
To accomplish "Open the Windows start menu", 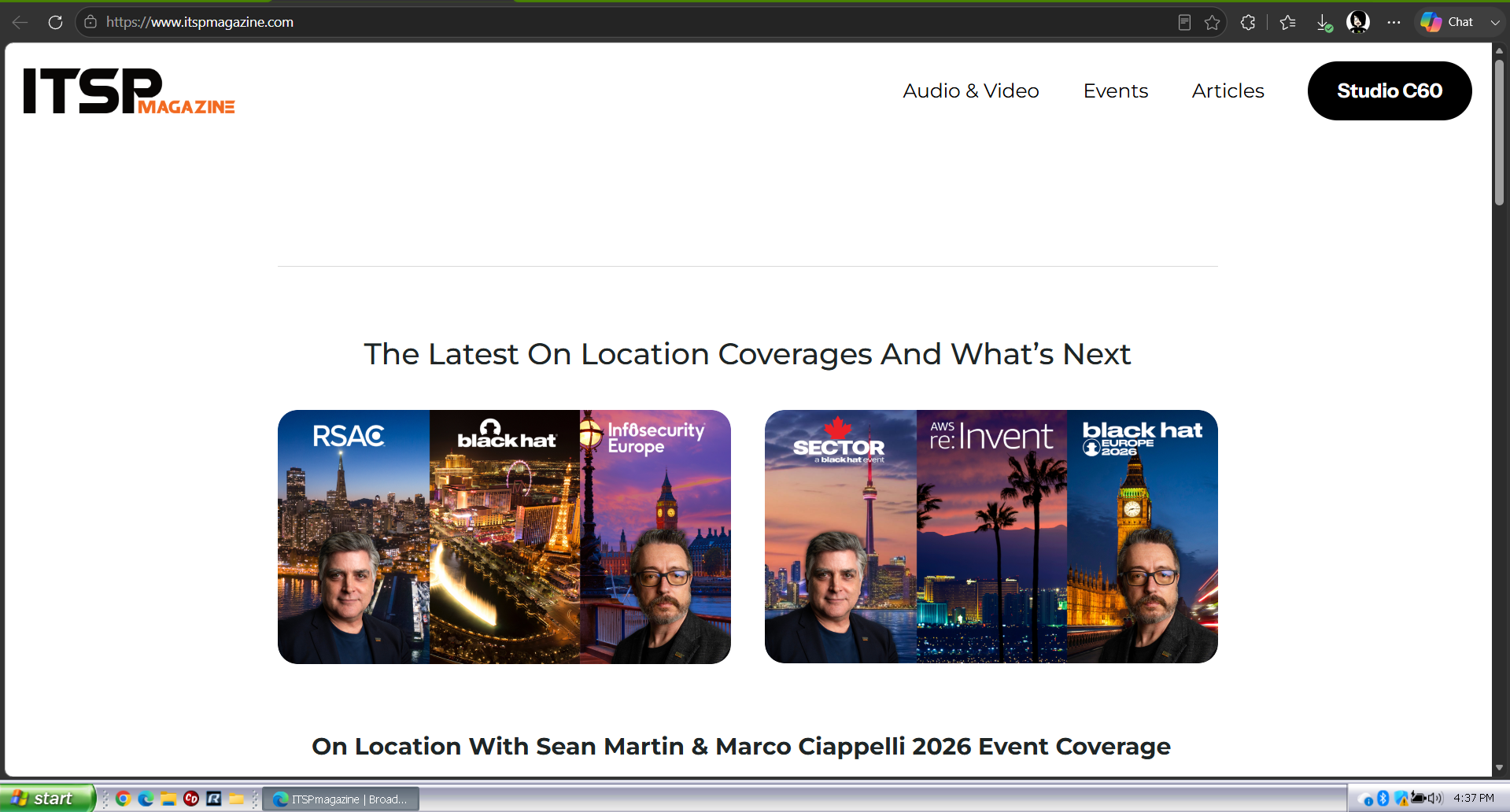I will [47, 798].
